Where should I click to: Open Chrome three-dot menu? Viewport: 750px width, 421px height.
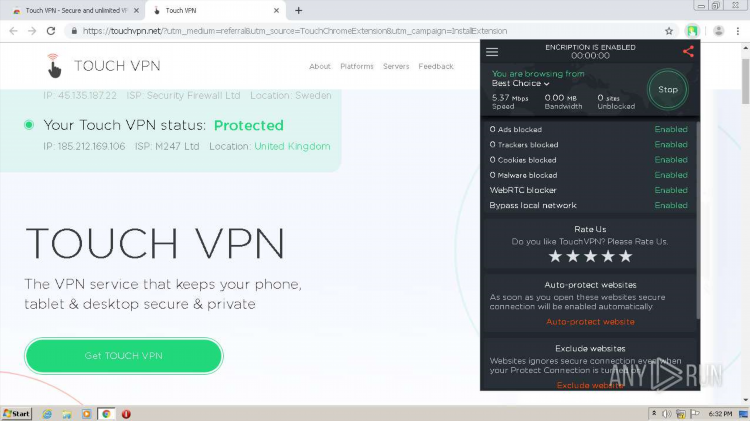pos(738,31)
